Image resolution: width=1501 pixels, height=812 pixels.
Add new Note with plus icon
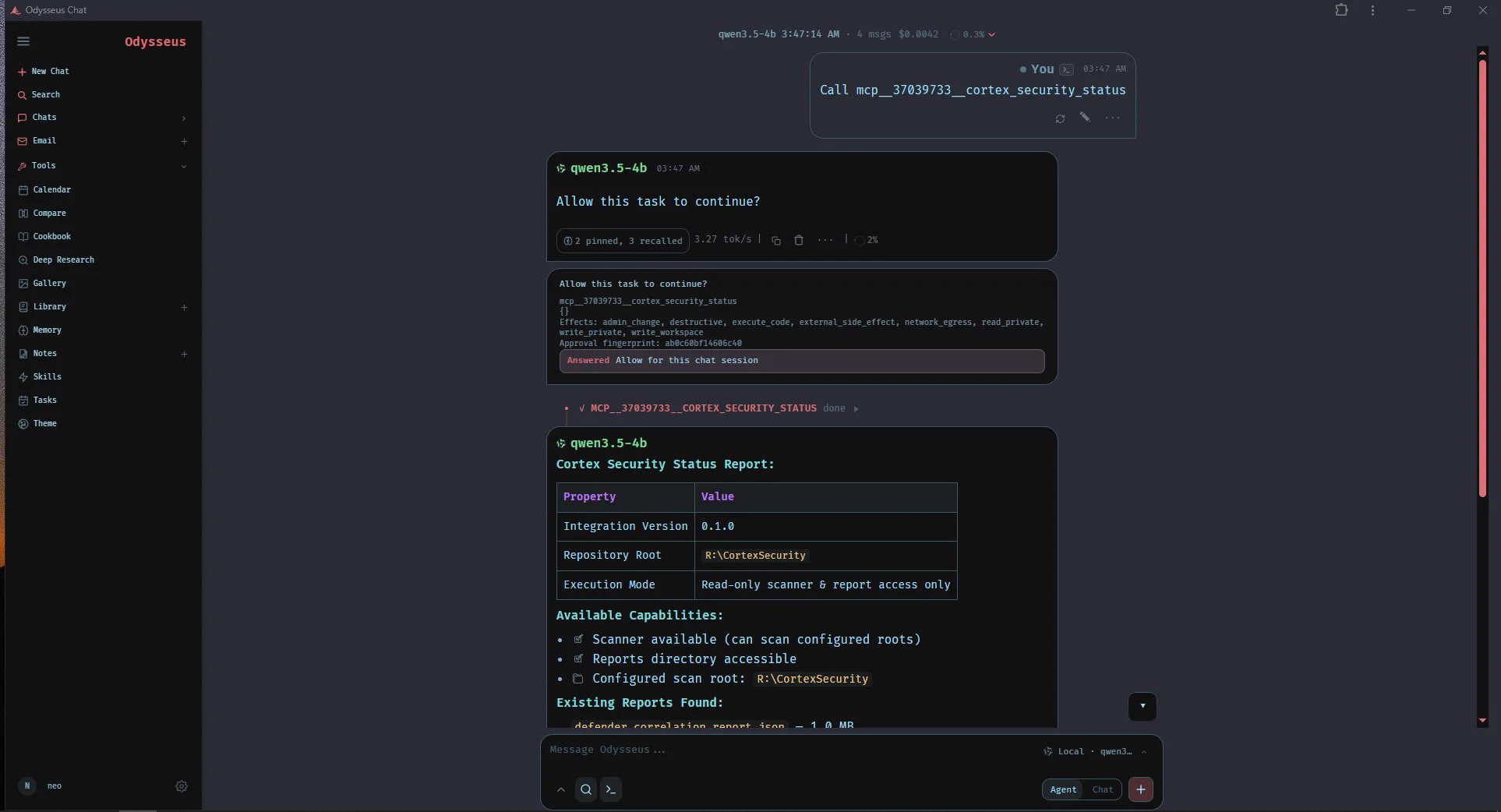184,354
